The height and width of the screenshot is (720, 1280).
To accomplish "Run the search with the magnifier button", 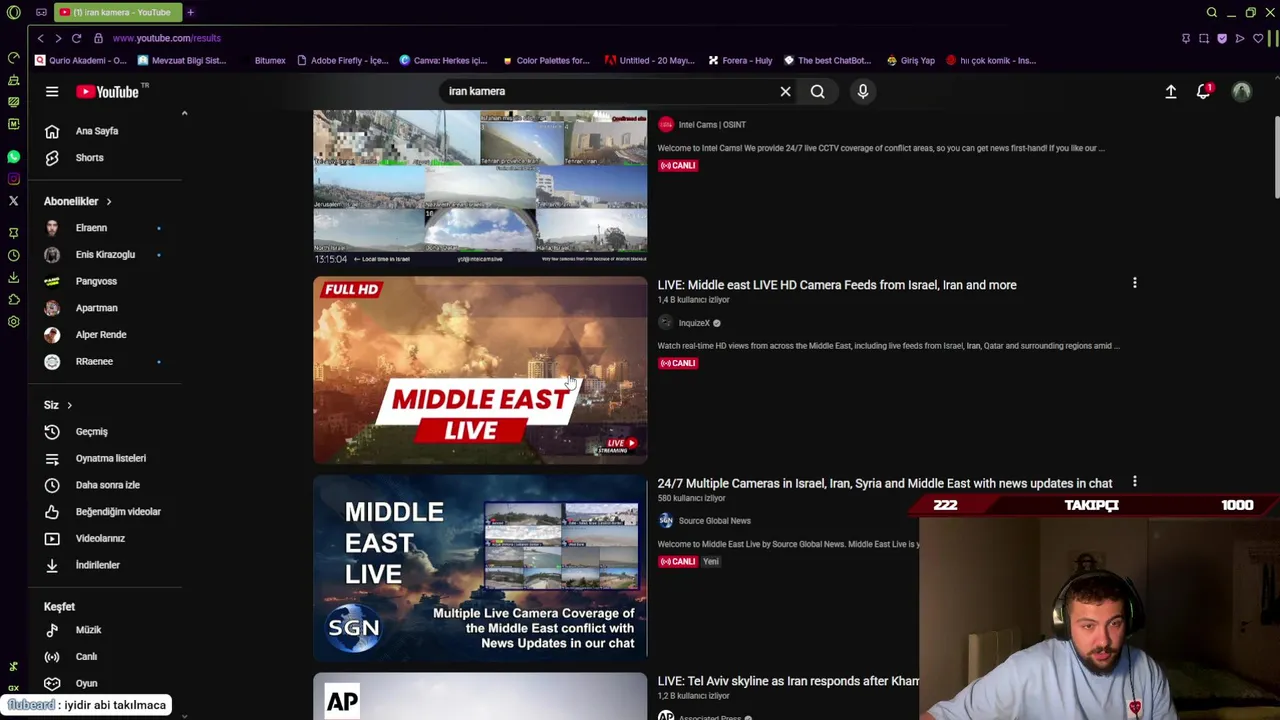I will [x=817, y=92].
